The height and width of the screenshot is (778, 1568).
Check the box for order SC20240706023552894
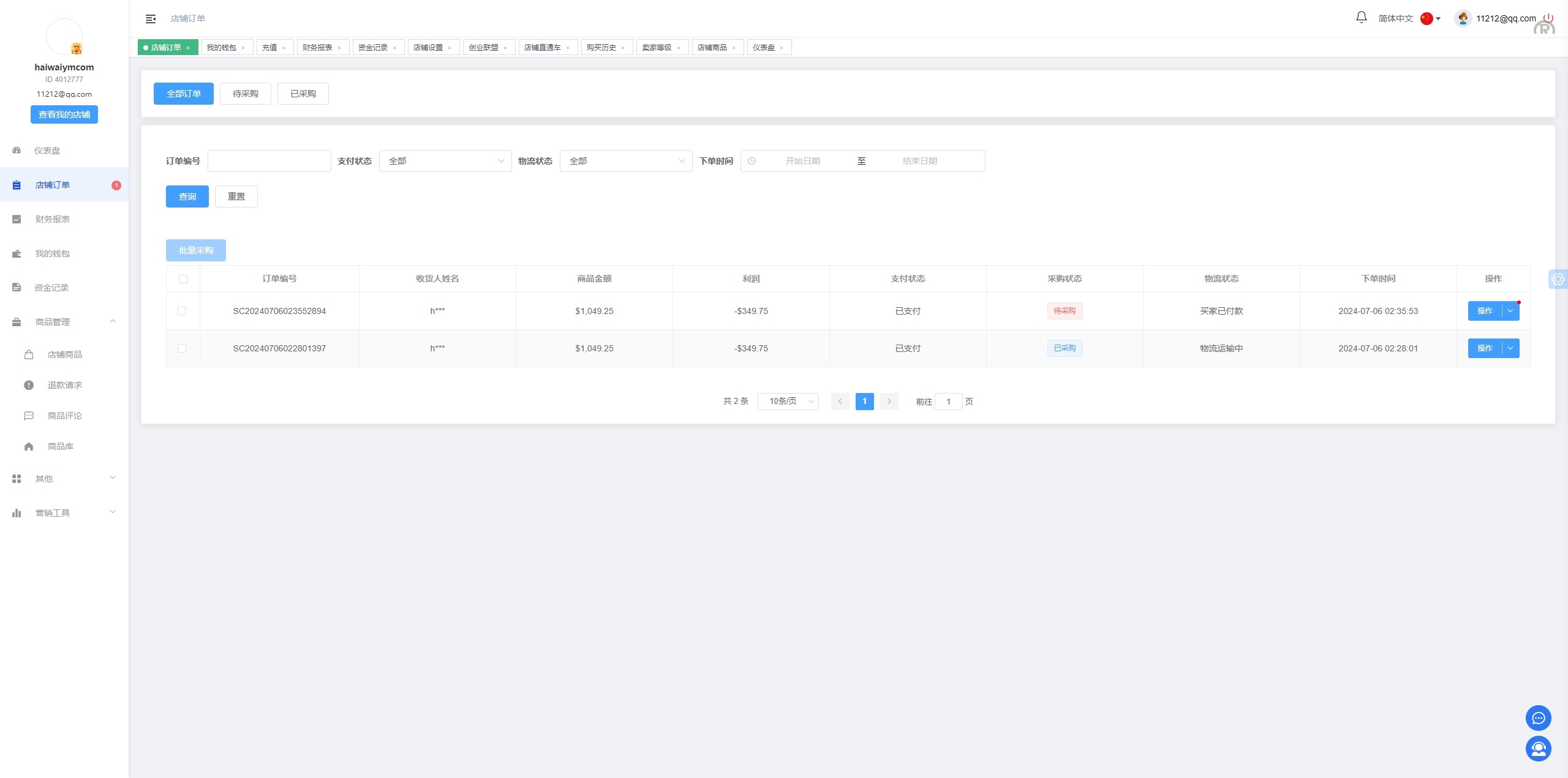click(182, 311)
